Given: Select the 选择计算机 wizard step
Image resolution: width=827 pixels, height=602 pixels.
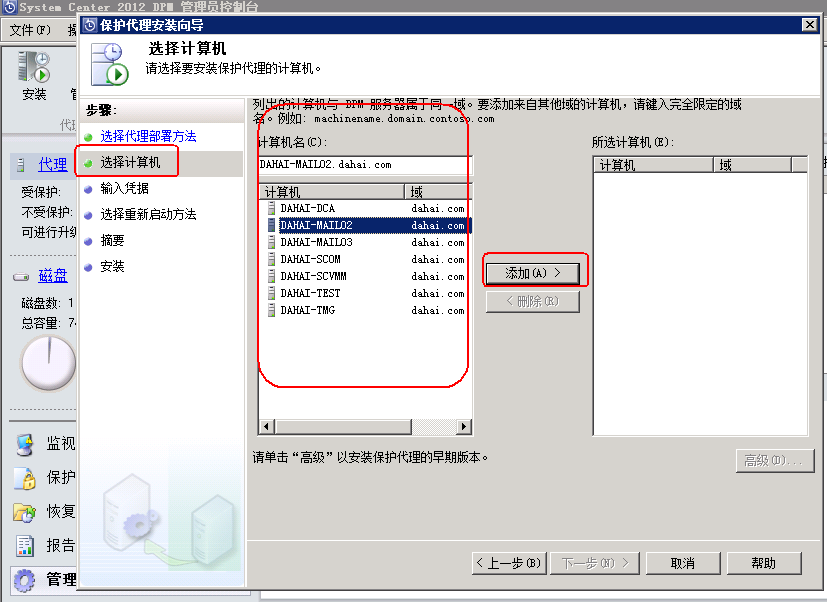Looking at the screenshot, I should 130,163.
